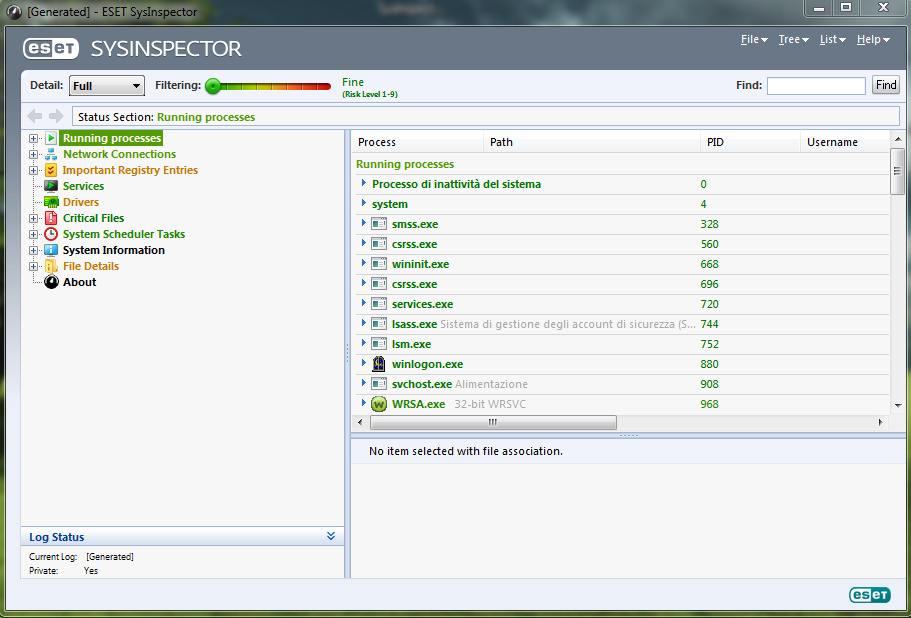Click the Critical Files icon
The height and width of the screenshot is (618, 911).
[x=51, y=218]
